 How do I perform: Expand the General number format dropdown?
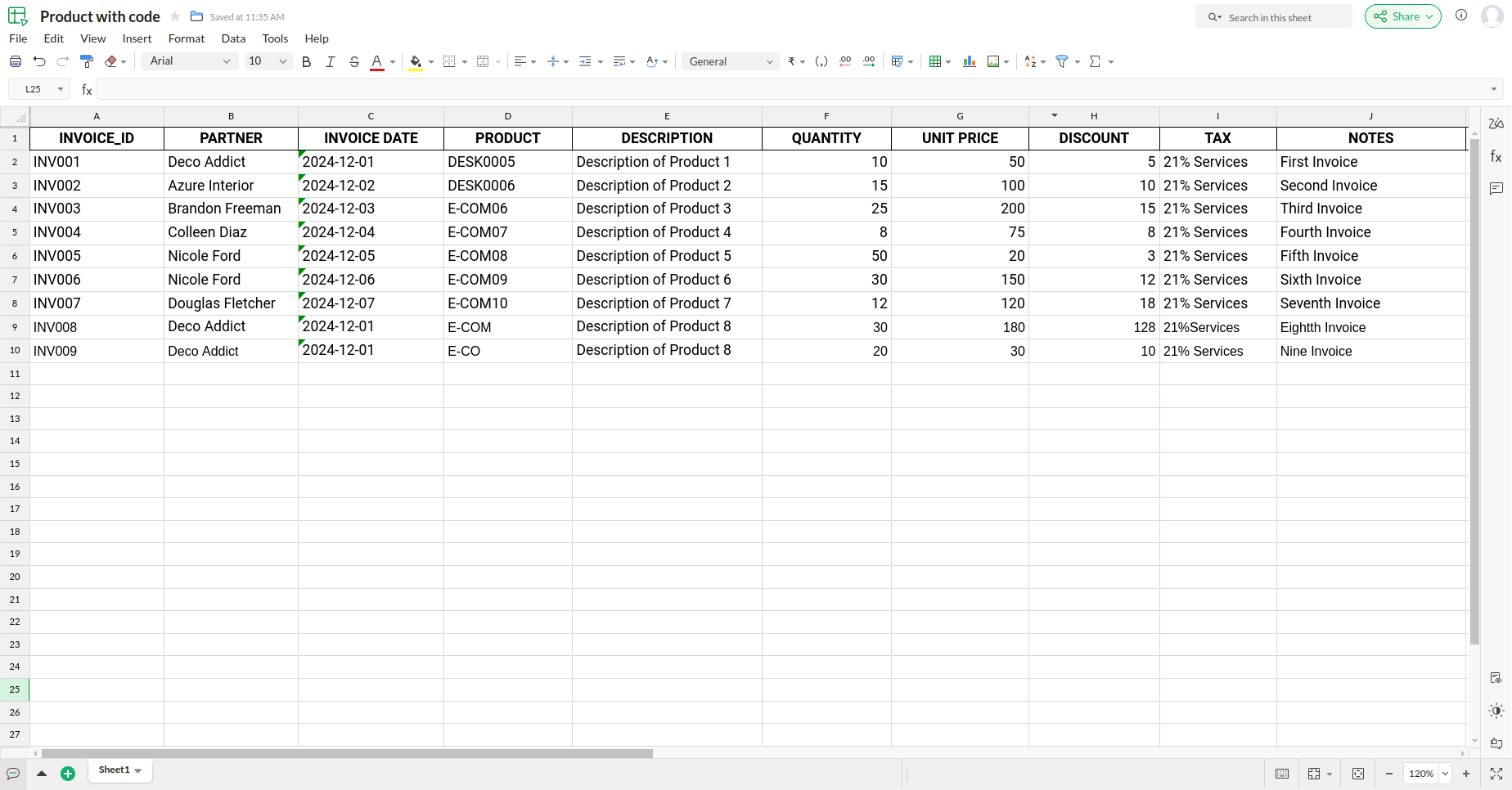[731, 61]
